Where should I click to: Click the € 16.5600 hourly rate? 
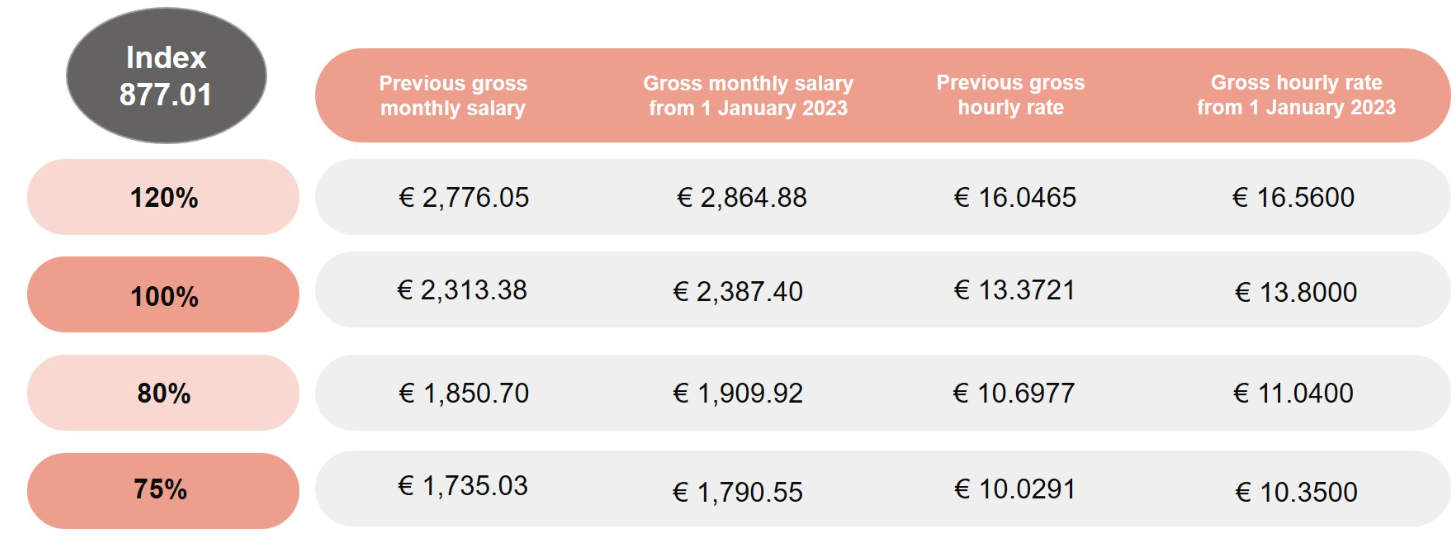(1294, 198)
